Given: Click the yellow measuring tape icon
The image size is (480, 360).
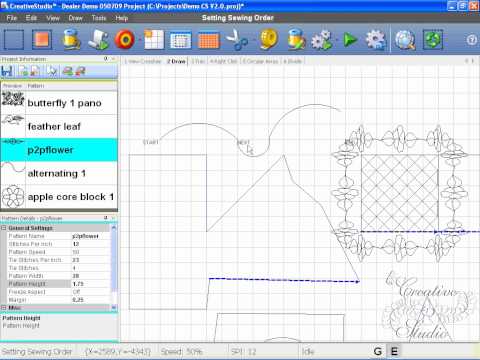Looking at the screenshot, I should point(269,40).
